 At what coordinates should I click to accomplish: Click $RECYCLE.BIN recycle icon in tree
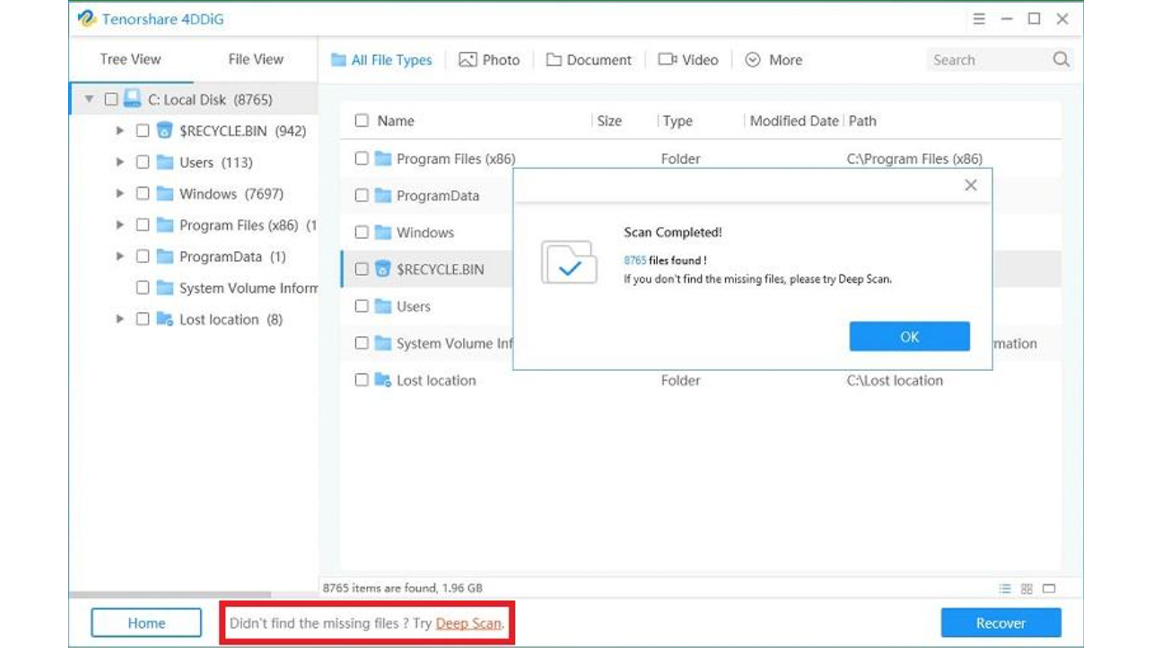coord(165,130)
